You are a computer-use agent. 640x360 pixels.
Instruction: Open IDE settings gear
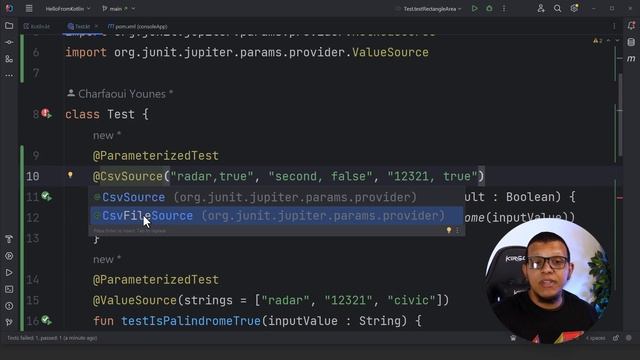(x=574, y=8)
